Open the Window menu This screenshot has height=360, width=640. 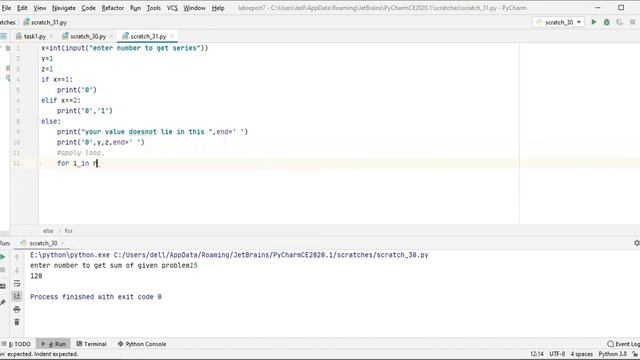click(194, 8)
